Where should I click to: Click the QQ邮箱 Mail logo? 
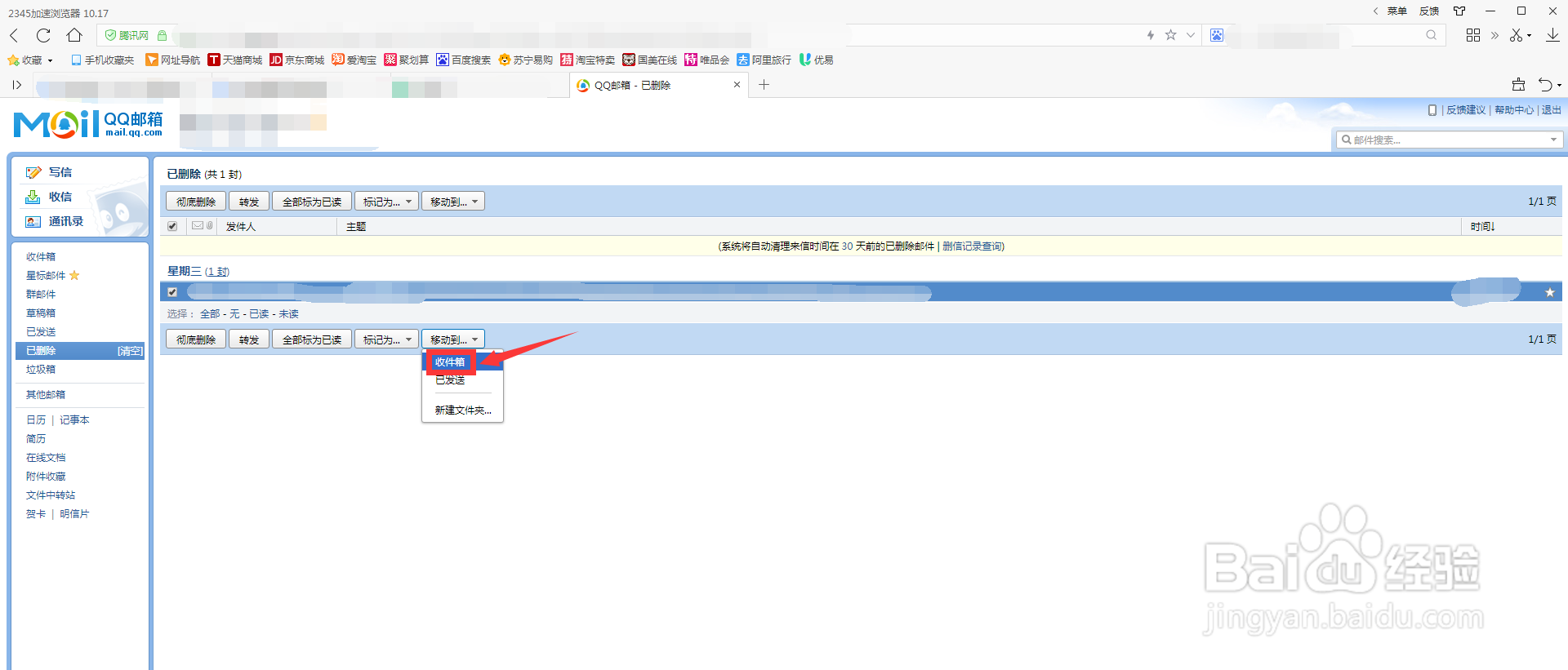(88, 124)
